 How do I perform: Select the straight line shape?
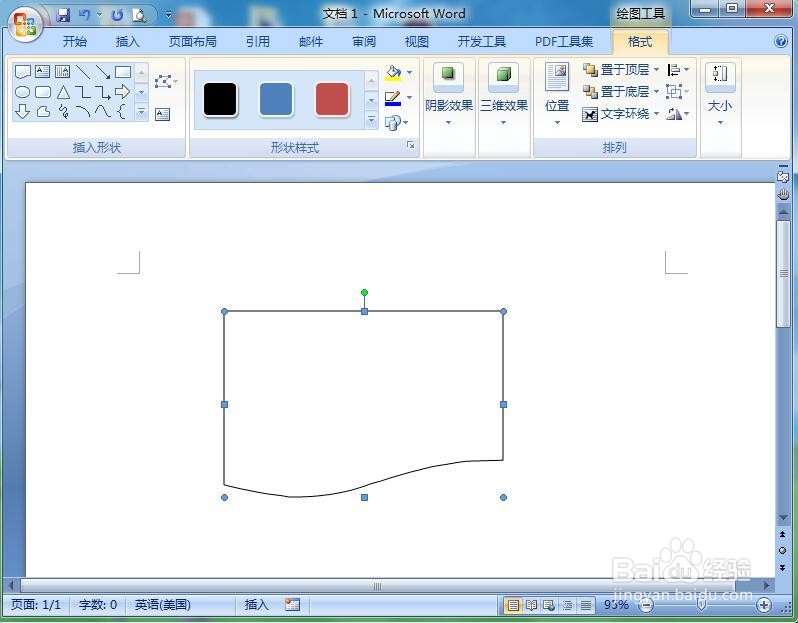click(x=82, y=72)
